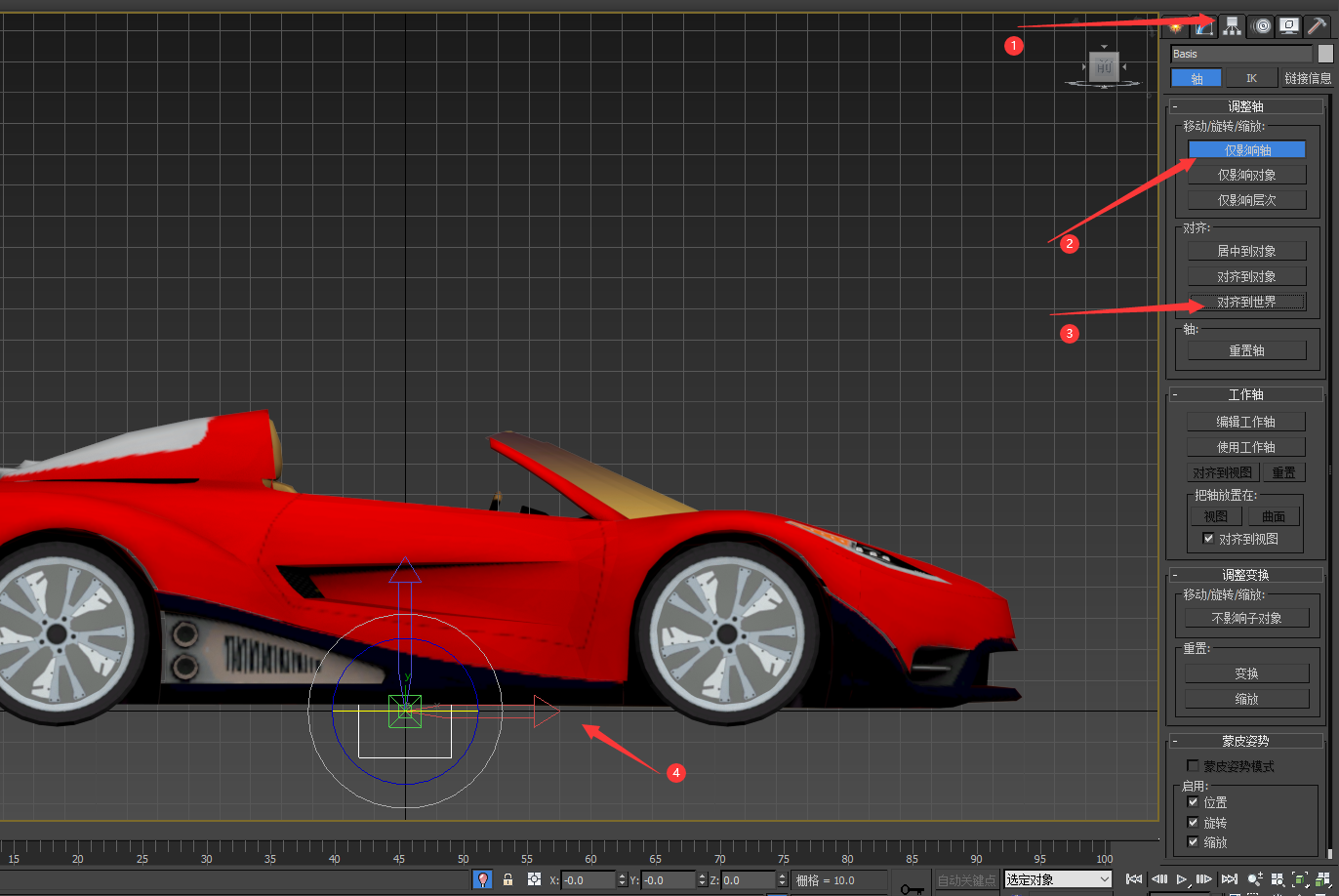Open the Display panel monitor icon

[x=1290, y=26]
